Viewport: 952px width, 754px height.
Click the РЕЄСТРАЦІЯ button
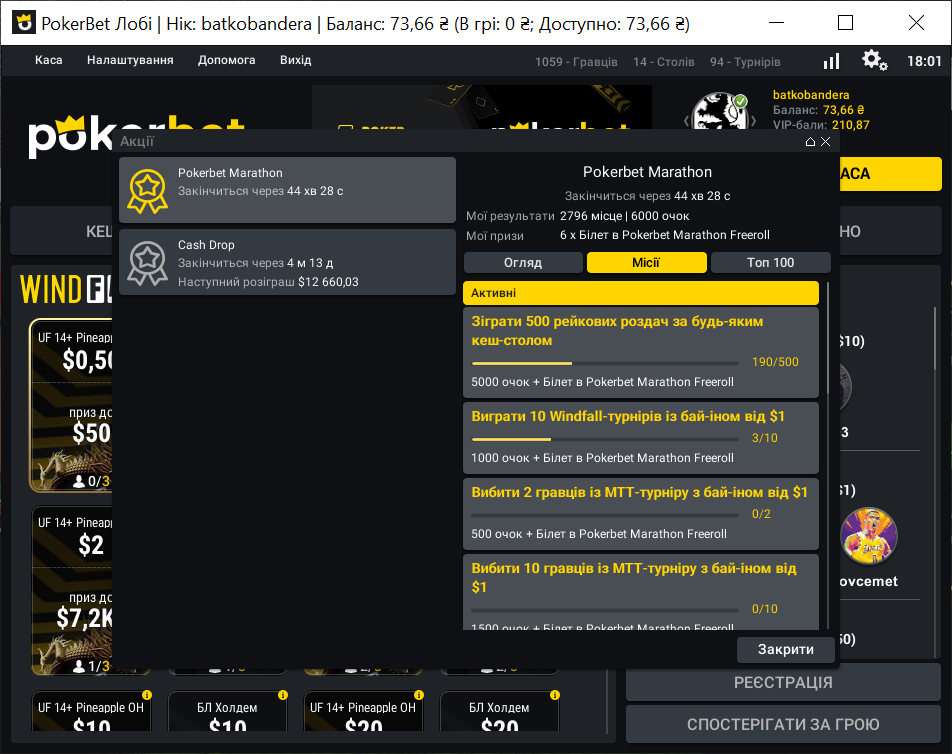(783, 682)
